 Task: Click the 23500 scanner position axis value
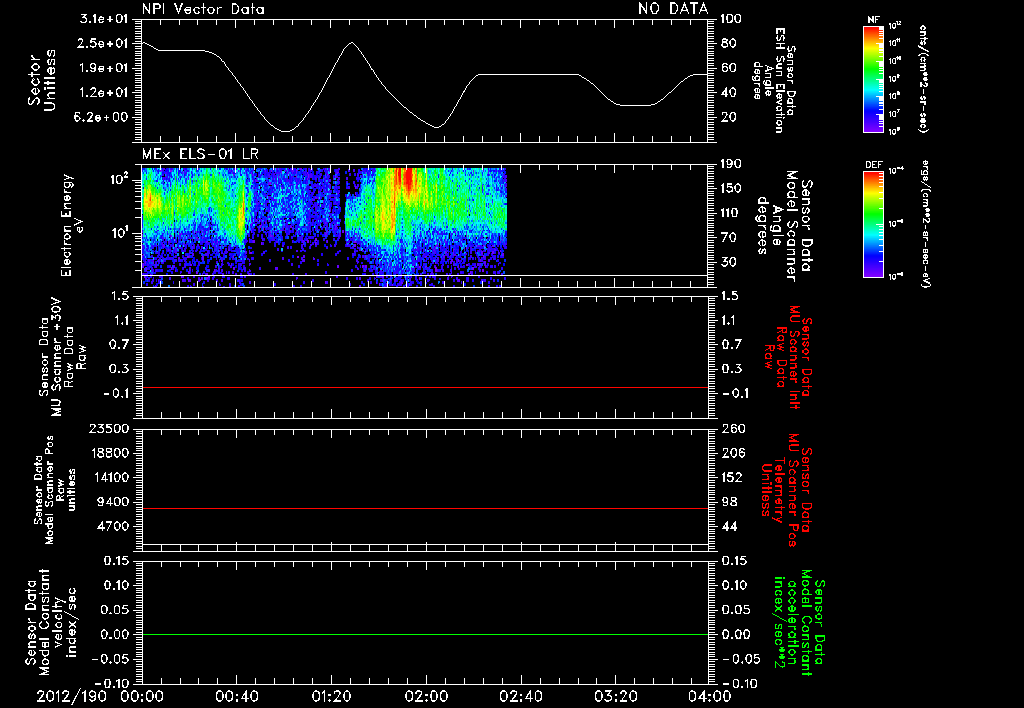pyautogui.click(x=110, y=429)
